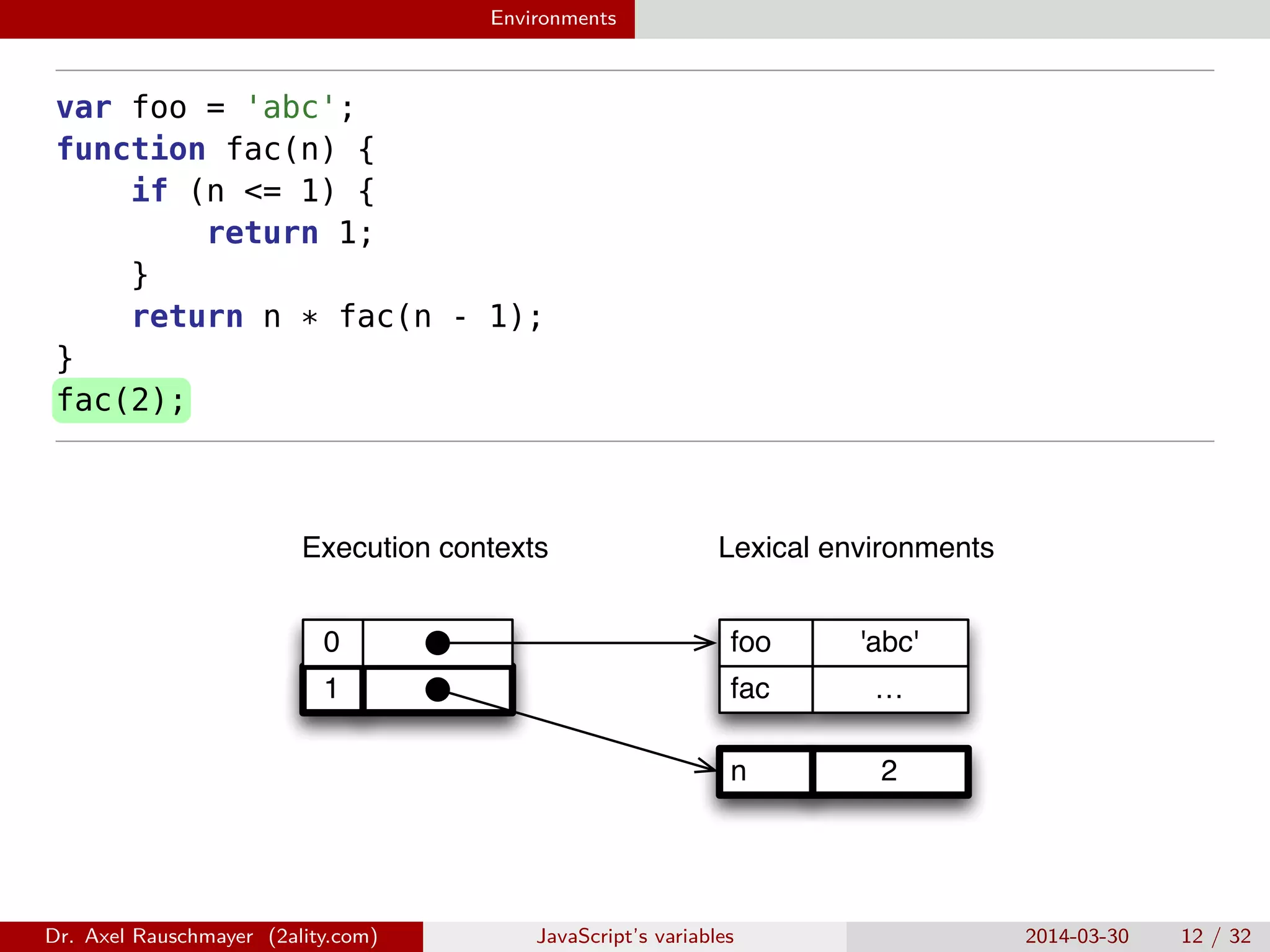The width and height of the screenshot is (1270, 952).
Task: Click the highlighted fac(2); code line
Action: (122, 400)
